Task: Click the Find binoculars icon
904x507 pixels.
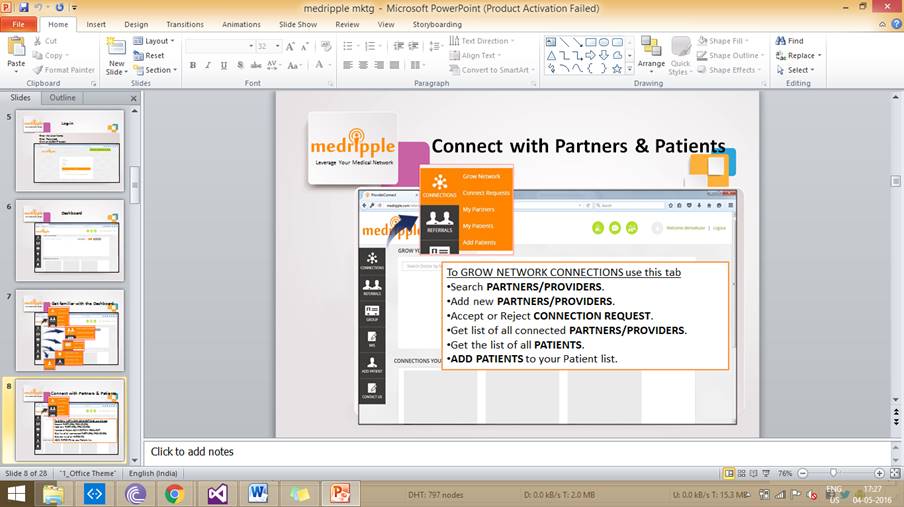Action: click(780, 41)
